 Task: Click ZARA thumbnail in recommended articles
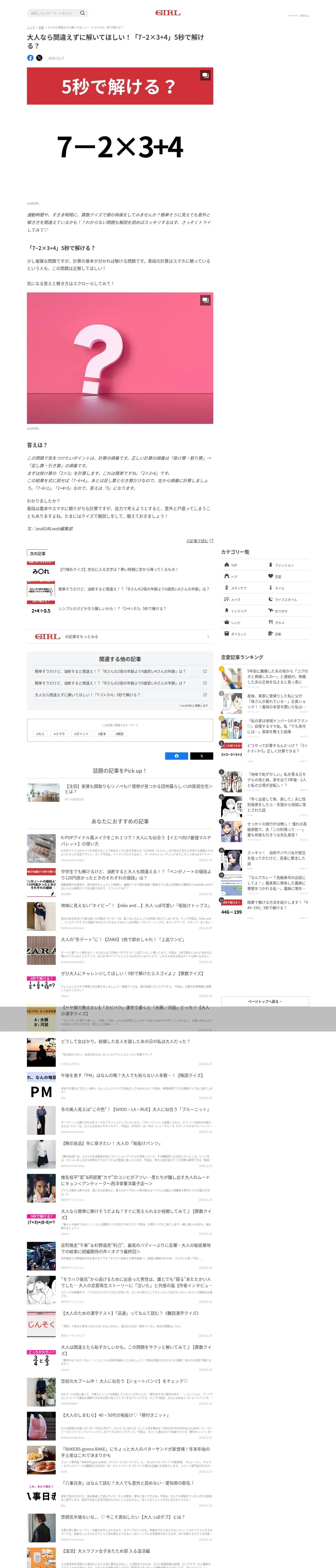click(x=41, y=951)
